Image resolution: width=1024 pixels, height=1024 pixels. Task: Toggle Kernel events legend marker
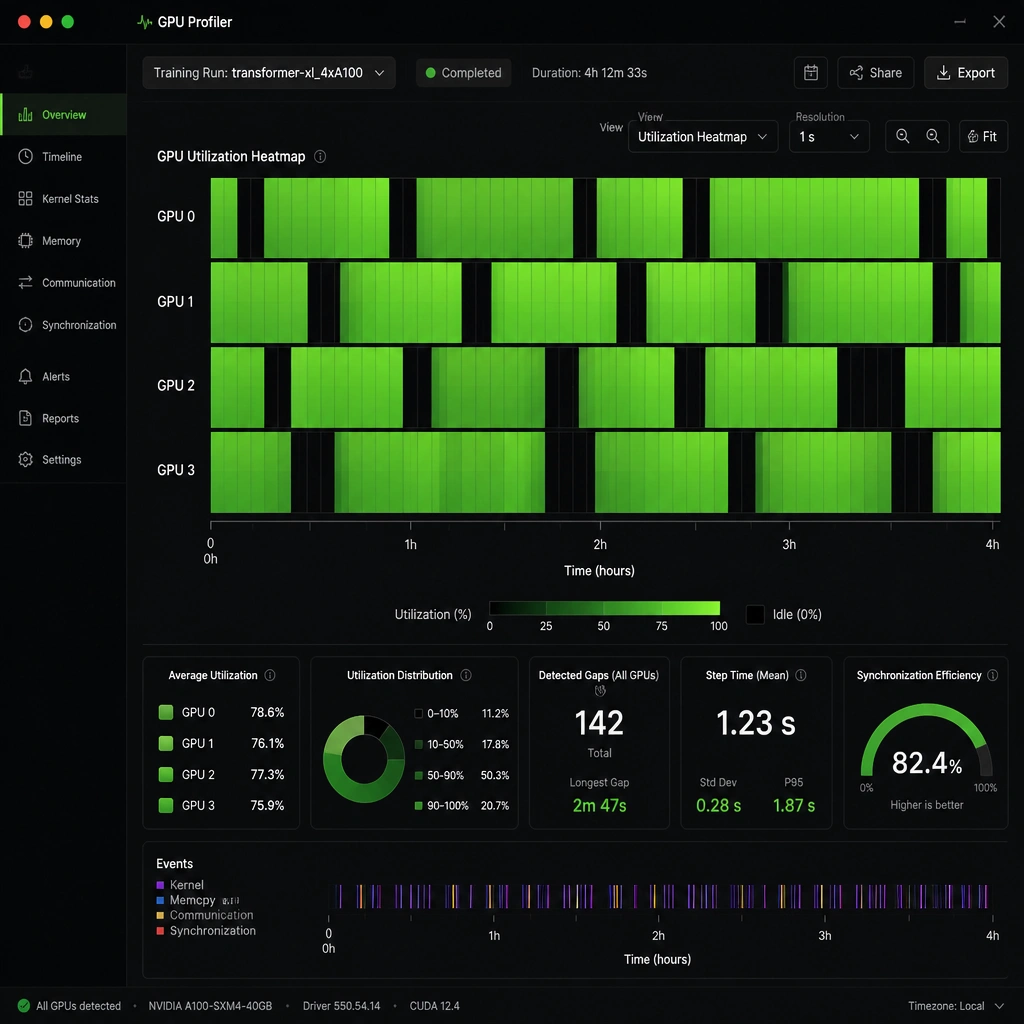(160, 885)
